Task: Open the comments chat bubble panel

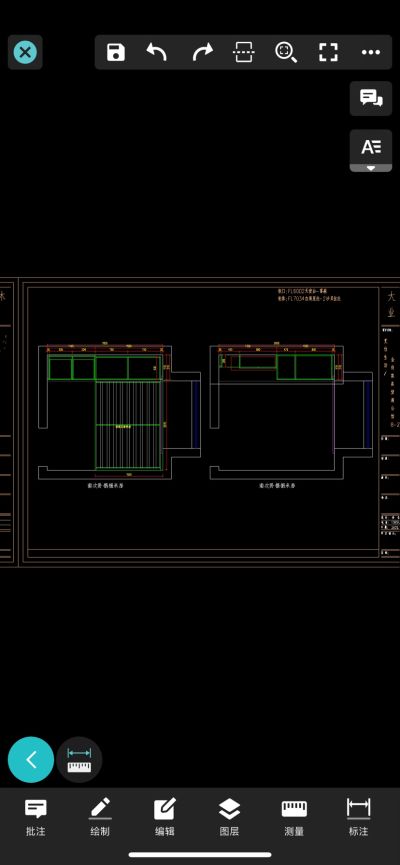Action: click(x=371, y=98)
